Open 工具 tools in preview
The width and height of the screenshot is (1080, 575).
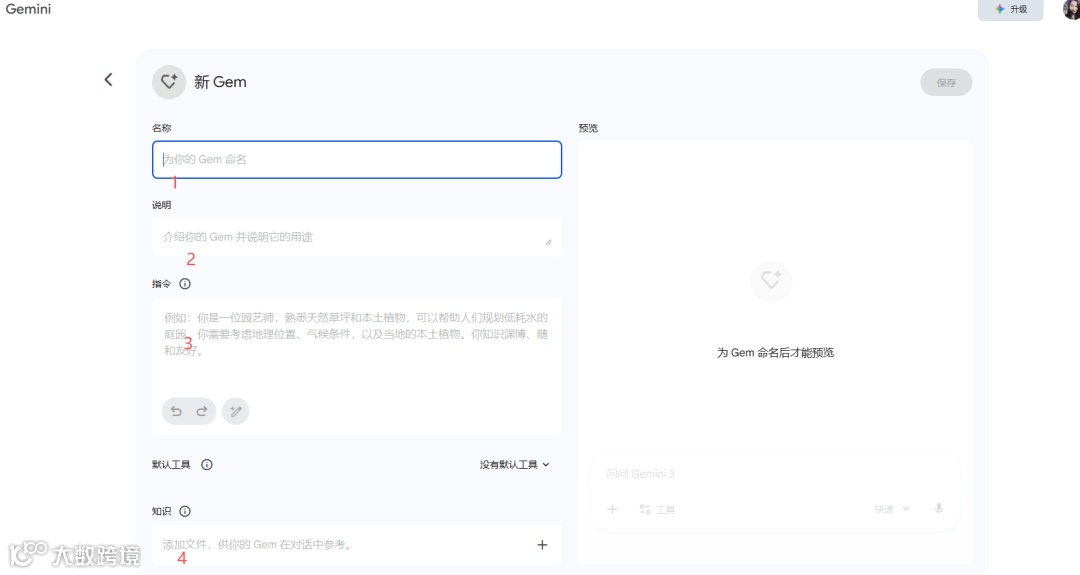(x=657, y=510)
